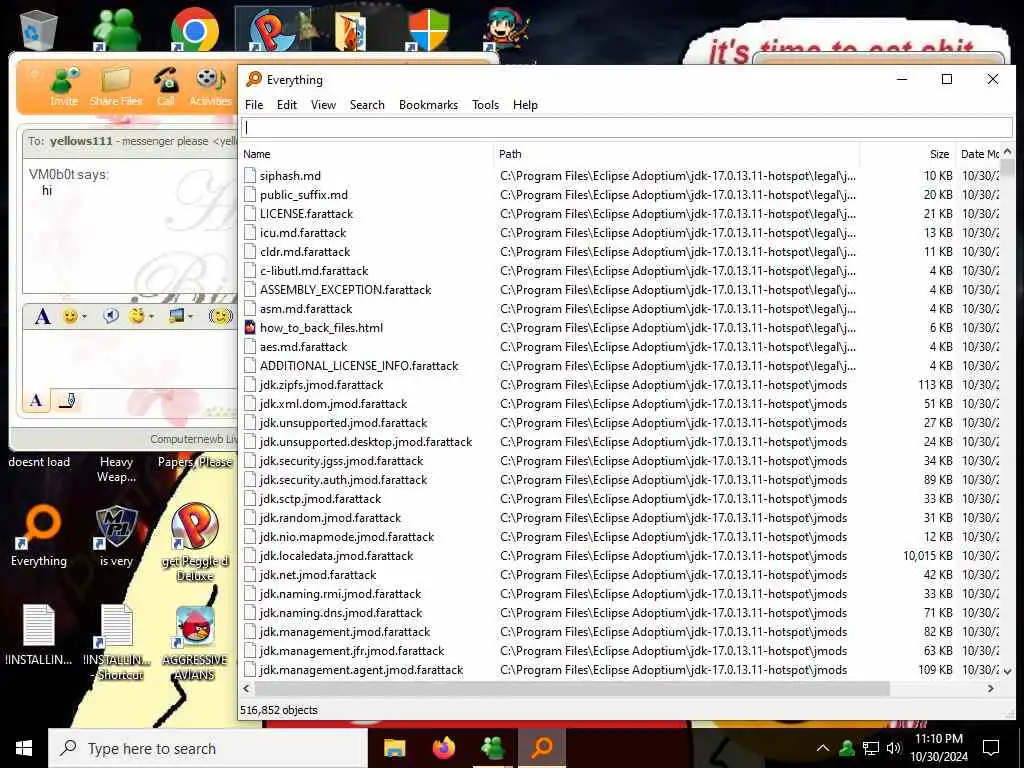Click Invite icon in messenger window
This screenshot has width=1024, height=768.
64,86
